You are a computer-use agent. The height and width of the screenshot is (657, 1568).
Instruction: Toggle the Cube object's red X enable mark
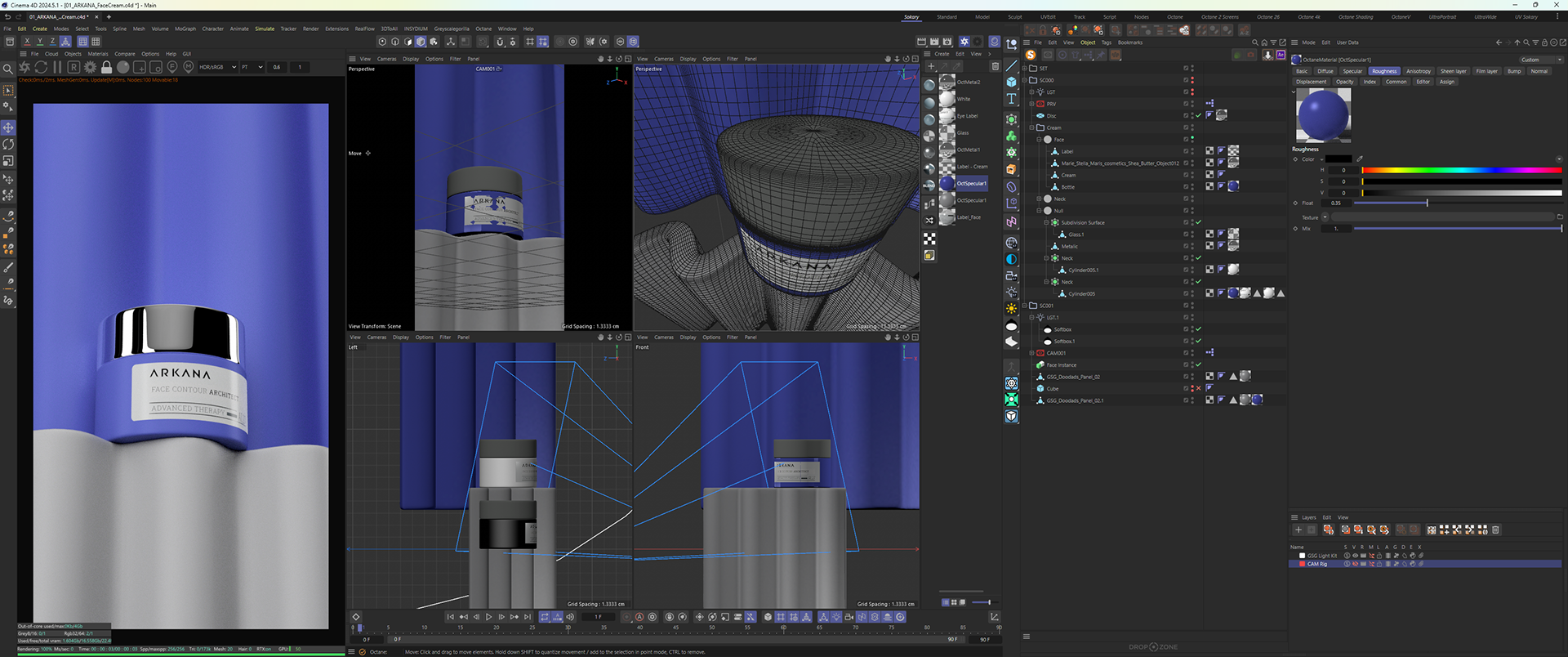coord(1199,389)
